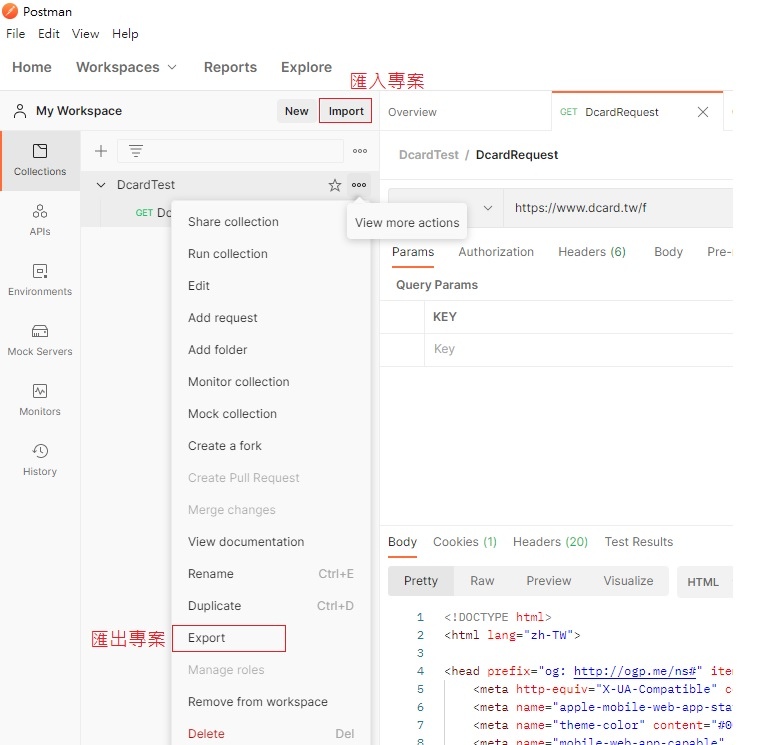The width and height of the screenshot is (761, 745).
Task: Open the File menu
Action: click(x=16, y=33)
